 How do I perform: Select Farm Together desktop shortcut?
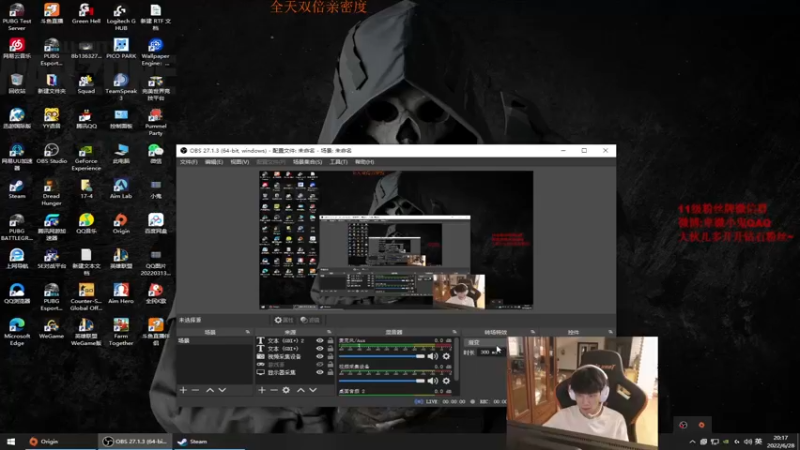[121, 332]
